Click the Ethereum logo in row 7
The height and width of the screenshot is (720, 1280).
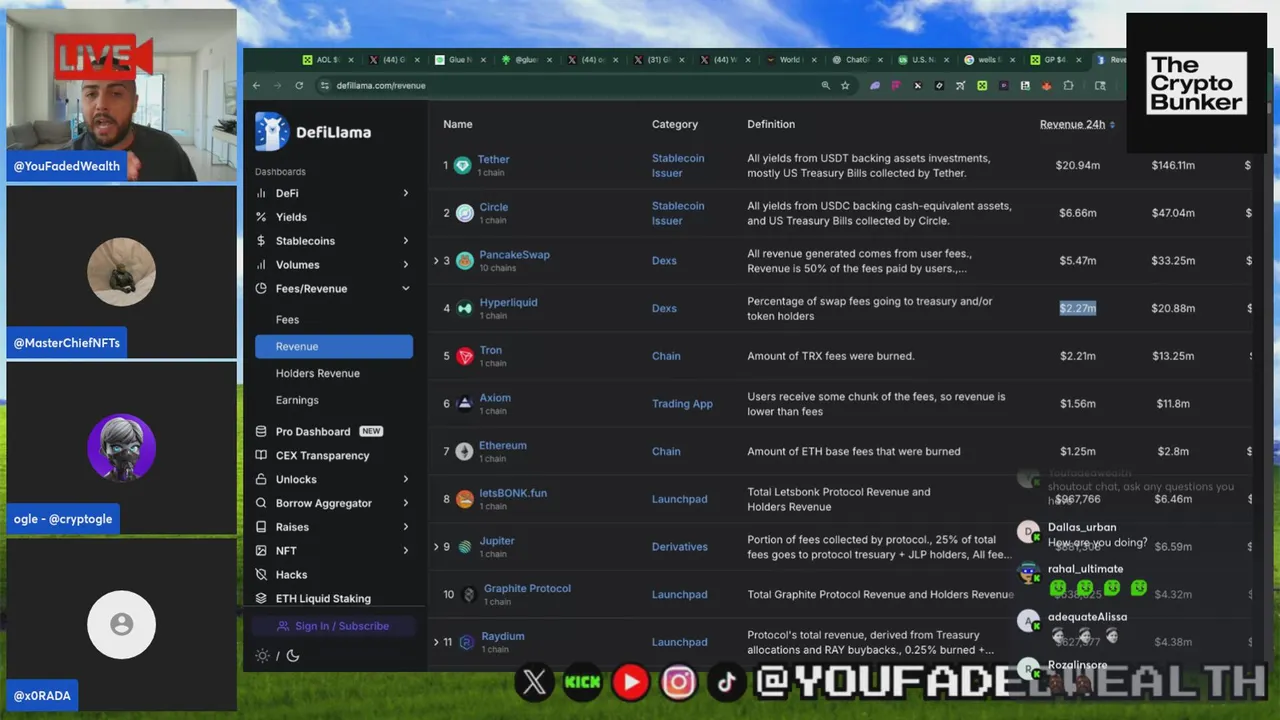click(465, 452)
